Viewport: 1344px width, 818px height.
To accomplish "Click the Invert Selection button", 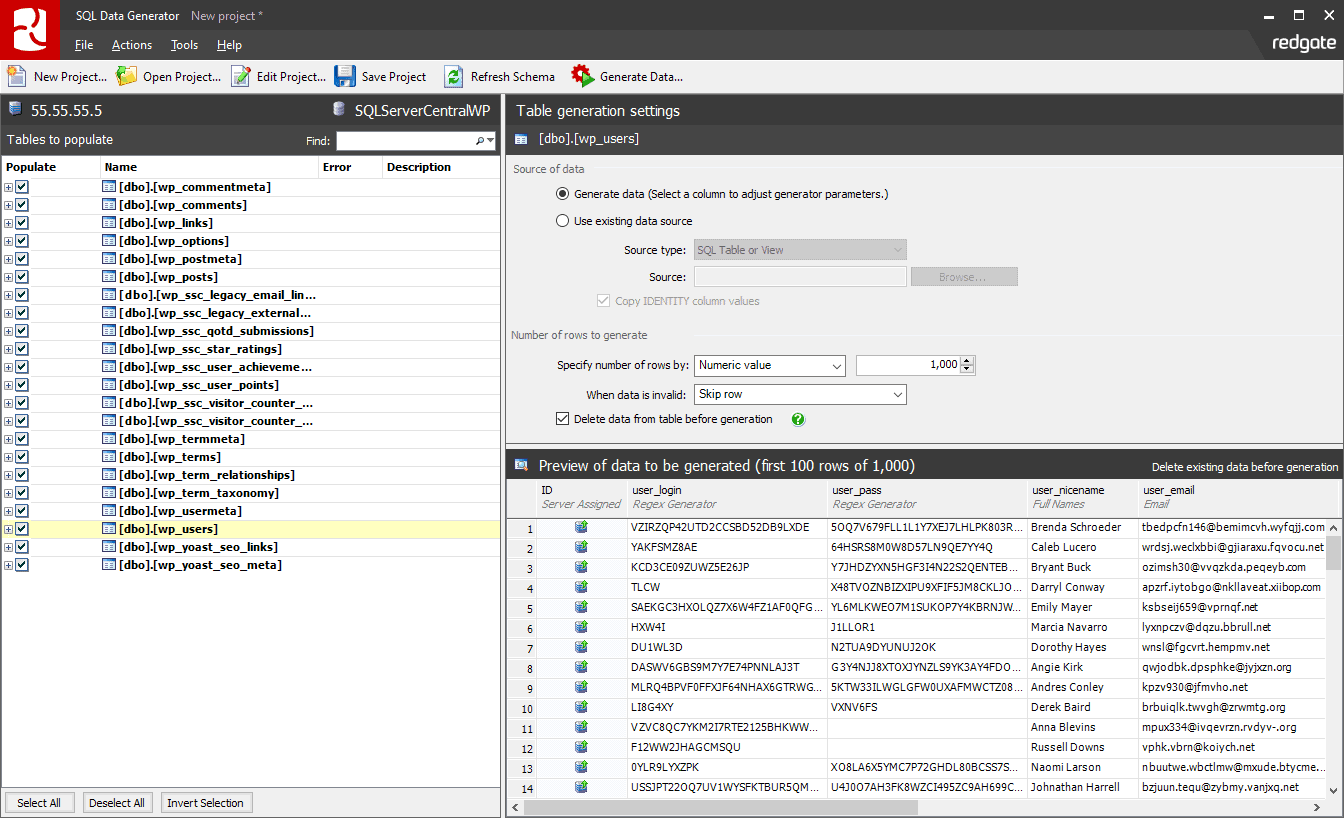I will pos(206,802).
